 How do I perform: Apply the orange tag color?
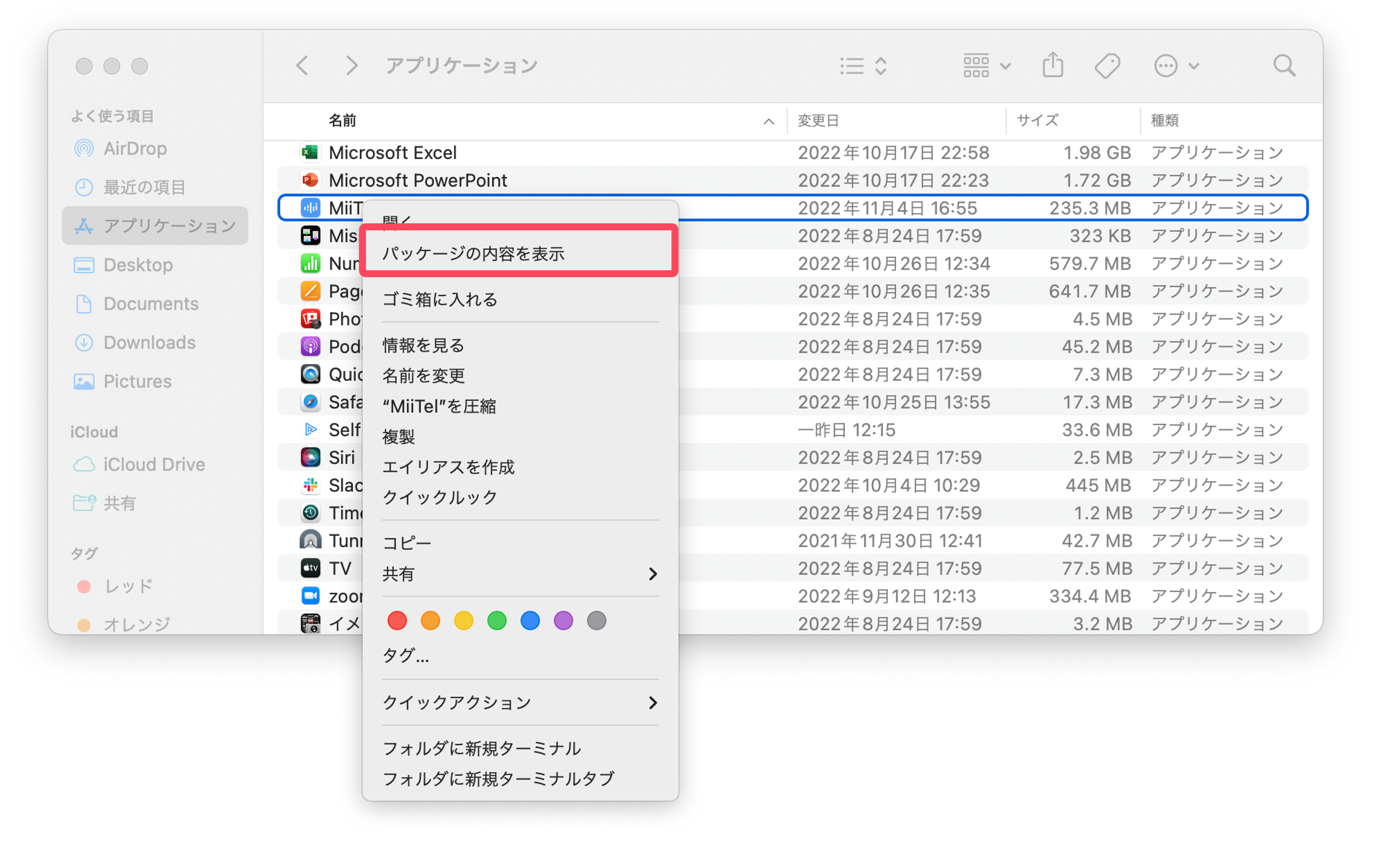coord(430,621)
